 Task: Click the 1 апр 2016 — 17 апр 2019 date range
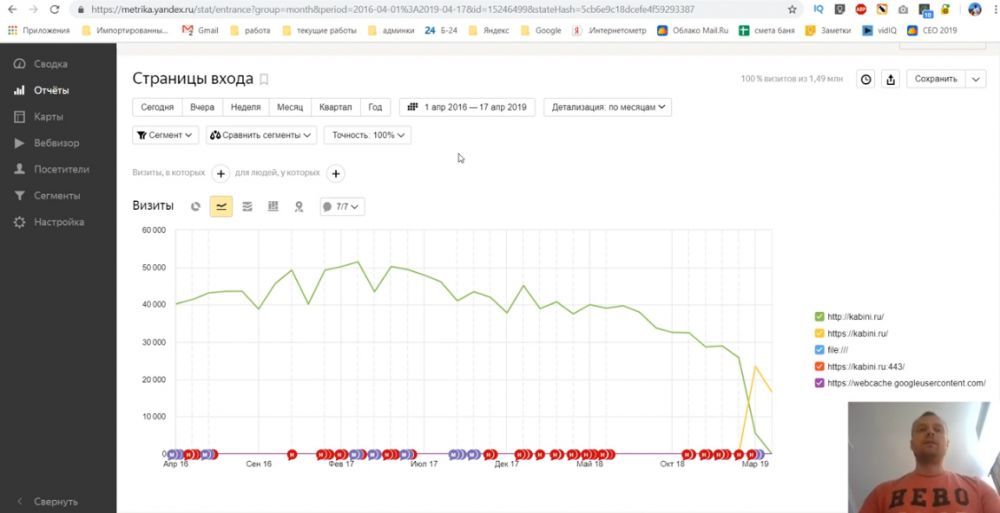point(467,107)
